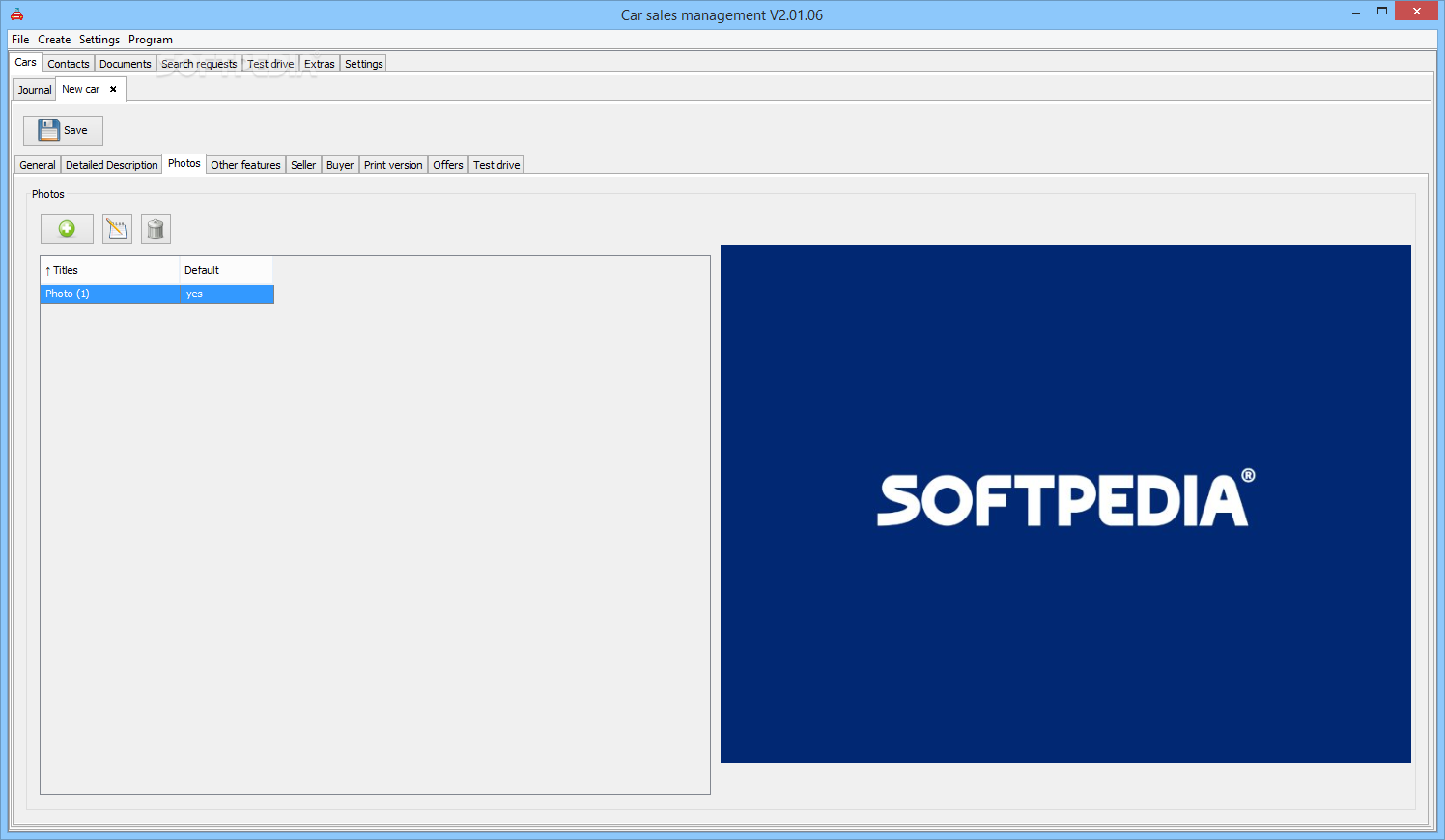Click the green add photo icon
Image resolution: width=1445 pixels, height=840 pixels.
[x=67, y=229]
